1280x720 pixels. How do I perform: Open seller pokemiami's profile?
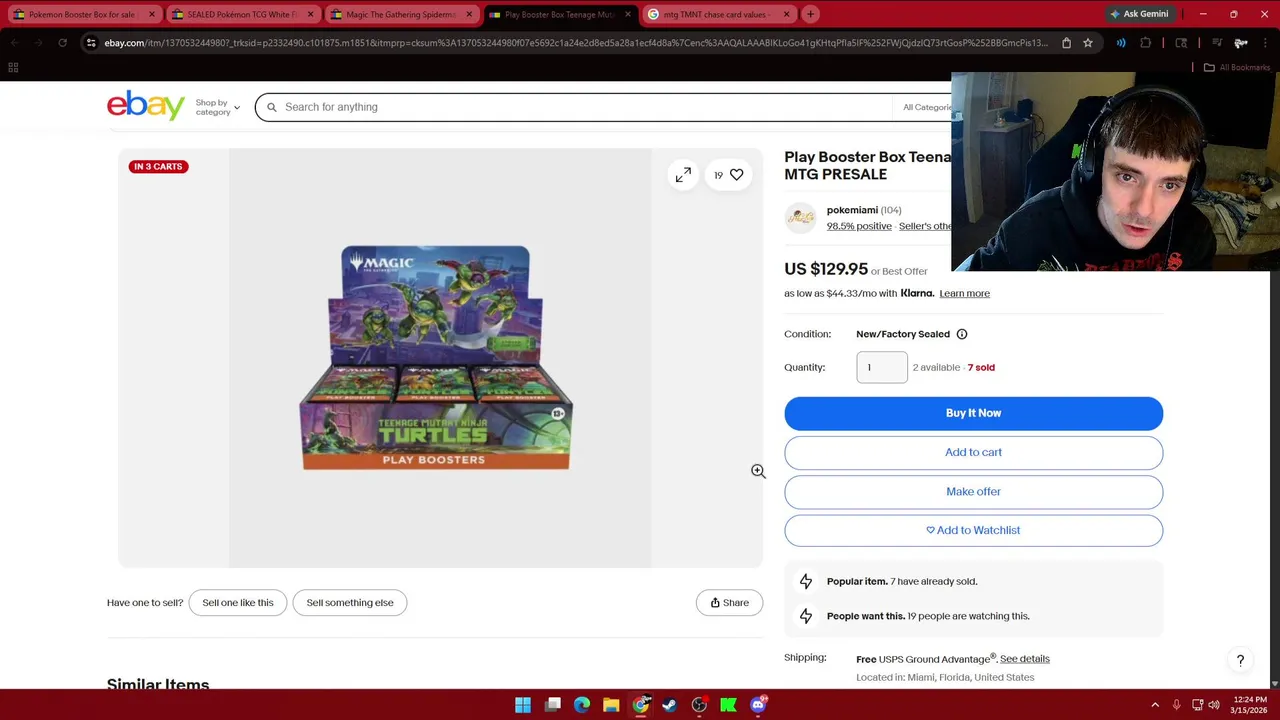(x=852, y=210)
